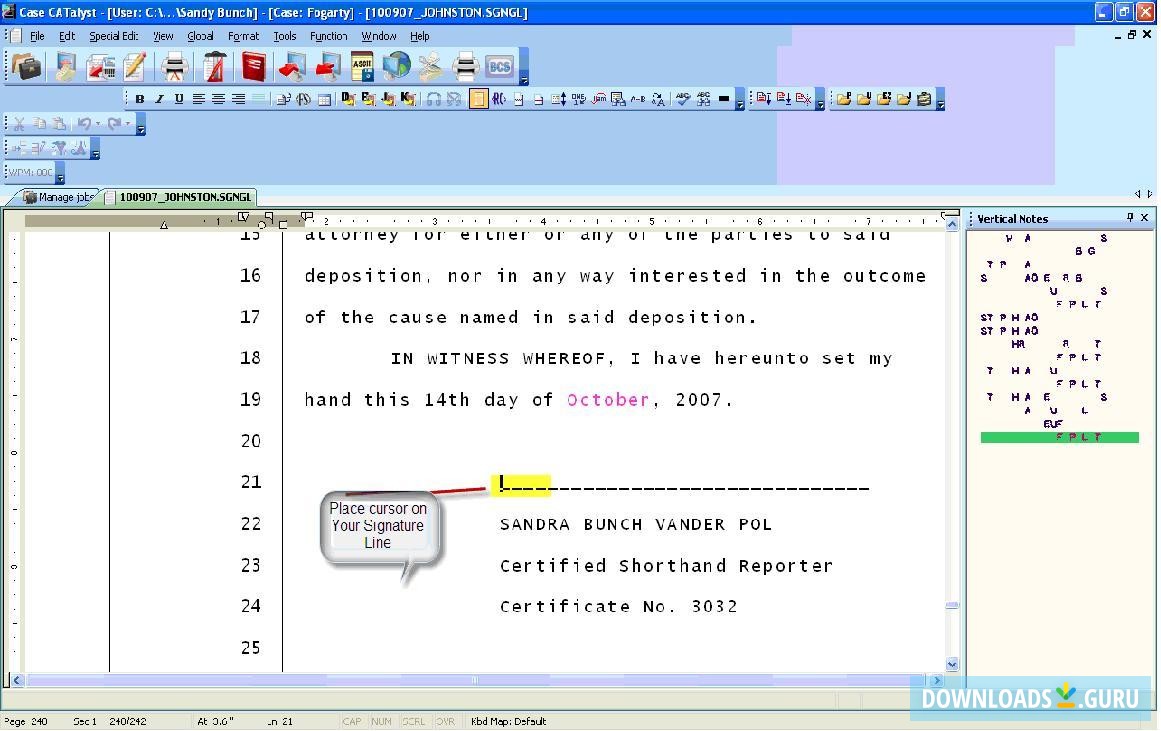
Task: Expand the undo history dropdown arrow
Action: coord(98,124)
